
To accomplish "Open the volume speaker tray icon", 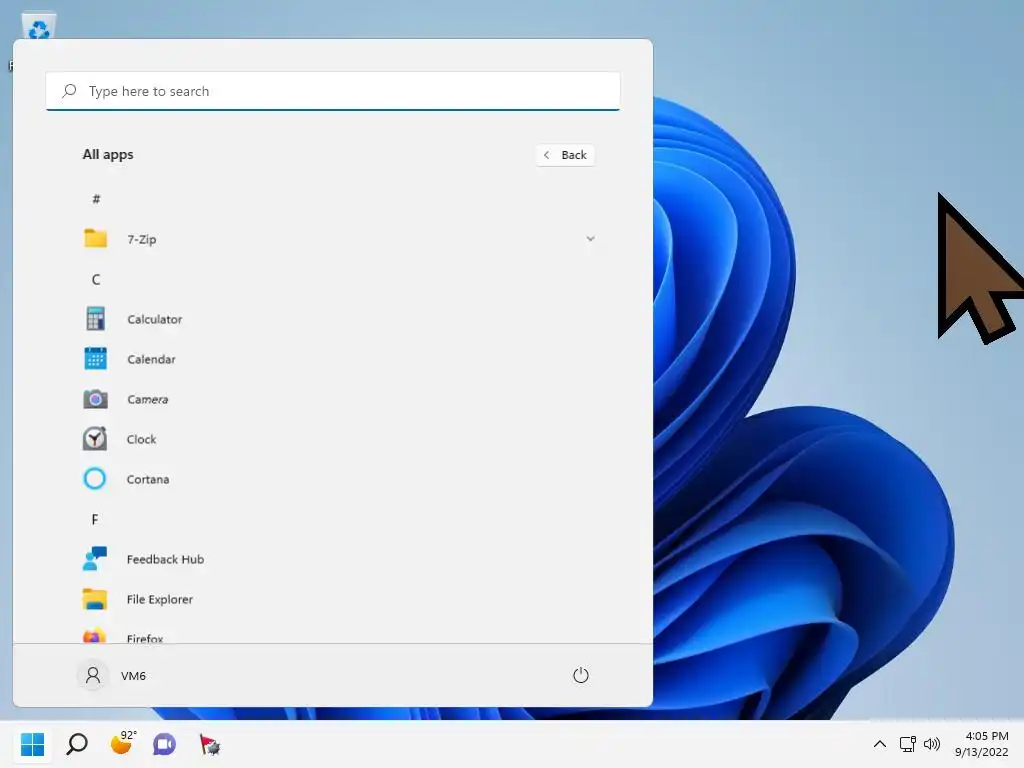I will coord(931,744).
